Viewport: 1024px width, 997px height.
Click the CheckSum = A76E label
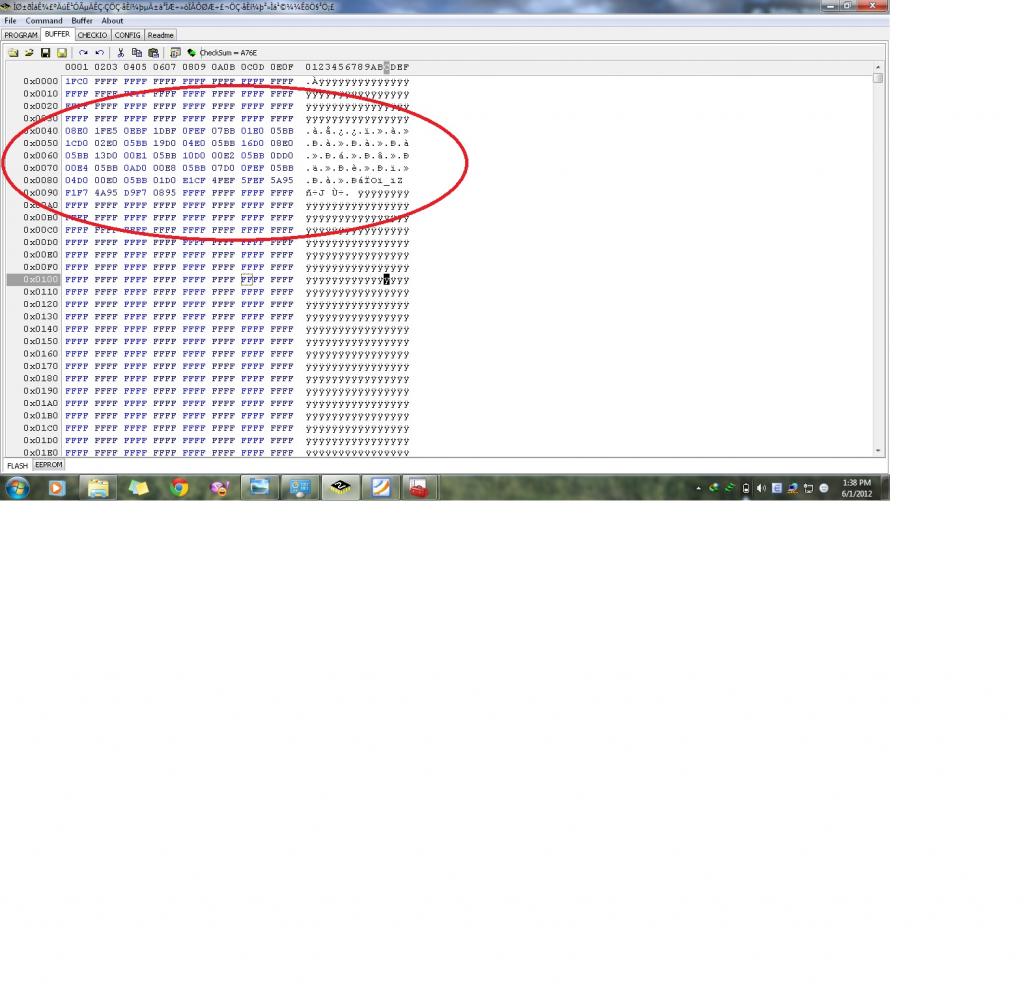[x=229, y=53]
